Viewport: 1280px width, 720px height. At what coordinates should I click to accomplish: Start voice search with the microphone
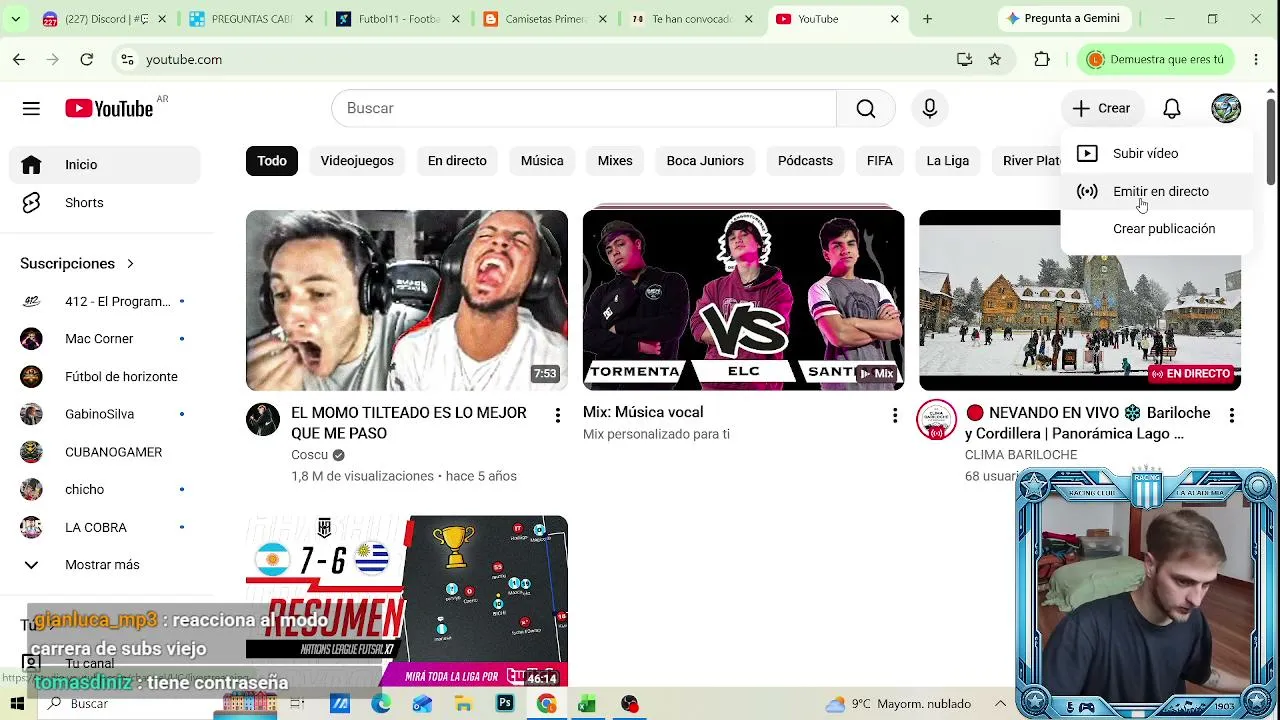(930, 108)
